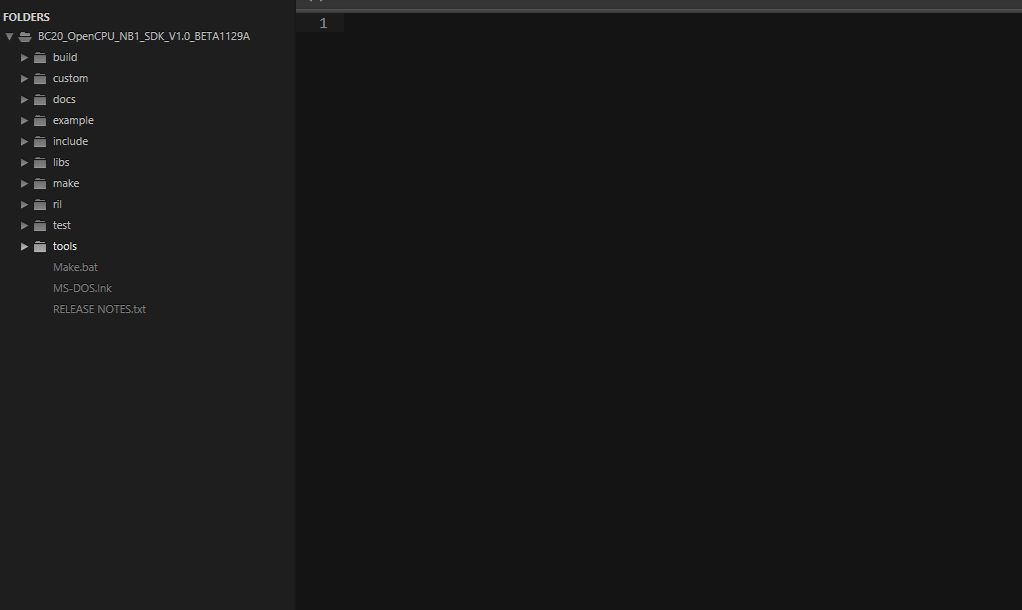The width and height of the screenshot is (1022, 610).
Task: Expand the custom folder arrow
Action: pos(24,78)
